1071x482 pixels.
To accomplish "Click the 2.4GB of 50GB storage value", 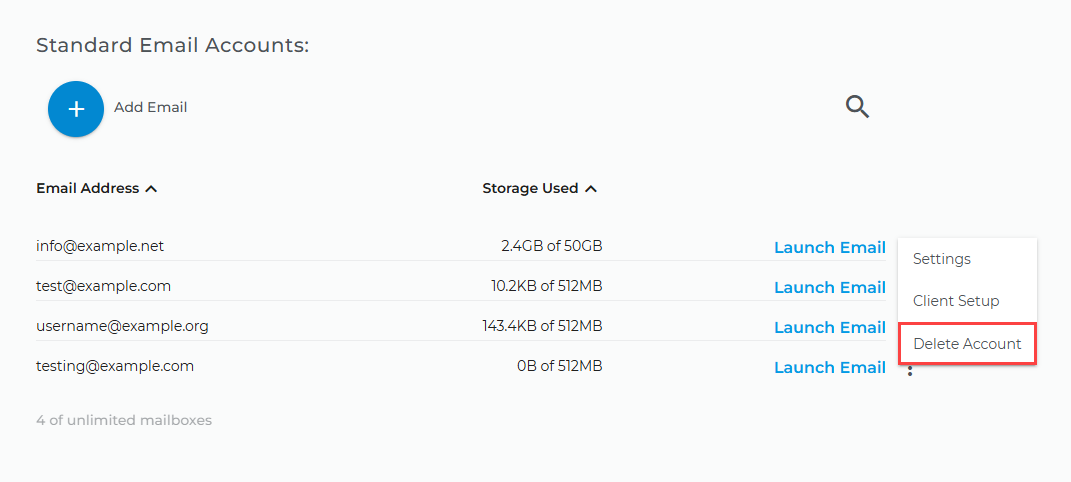I will [x=552, y=246].
